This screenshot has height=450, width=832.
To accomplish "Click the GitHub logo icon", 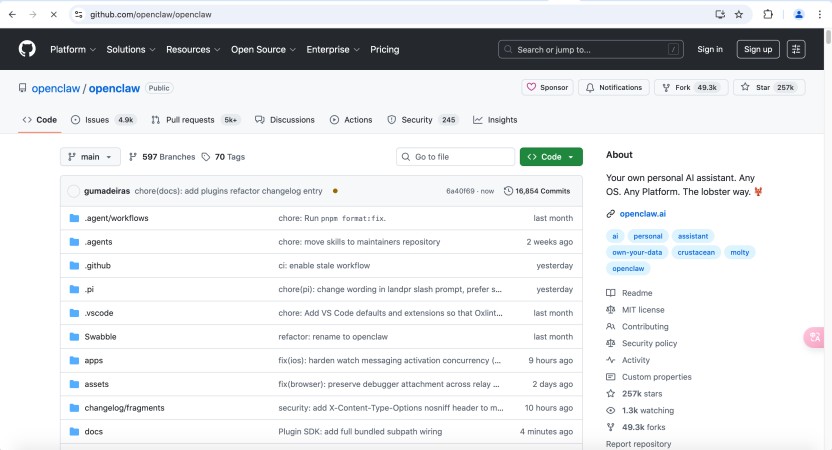I will tap(27, 49).
